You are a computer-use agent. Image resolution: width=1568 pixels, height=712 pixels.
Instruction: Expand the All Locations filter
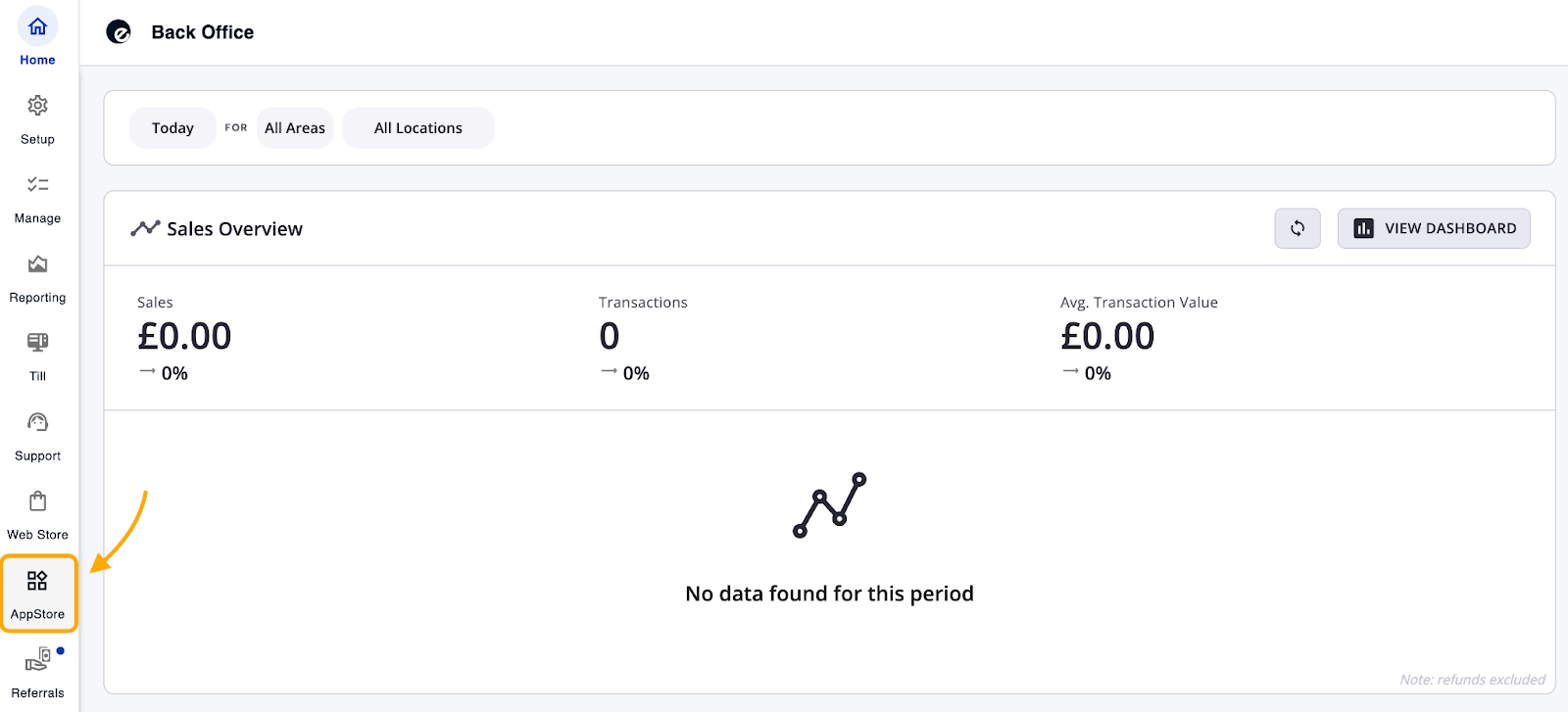[418, 128]
